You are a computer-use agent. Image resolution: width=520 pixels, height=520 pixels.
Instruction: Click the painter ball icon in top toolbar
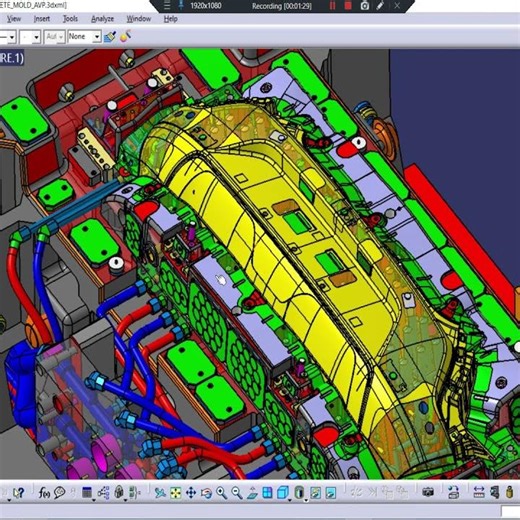click(125, 36)
